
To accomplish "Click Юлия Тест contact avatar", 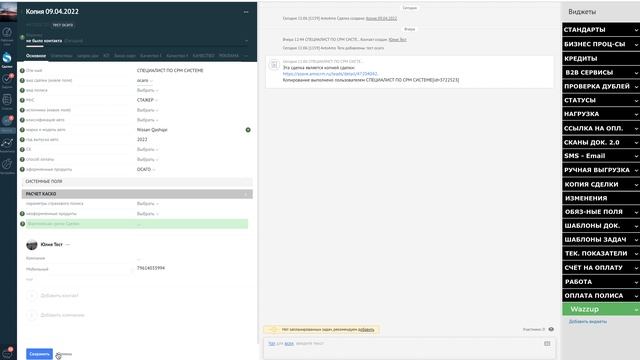I will coord(31,245).
